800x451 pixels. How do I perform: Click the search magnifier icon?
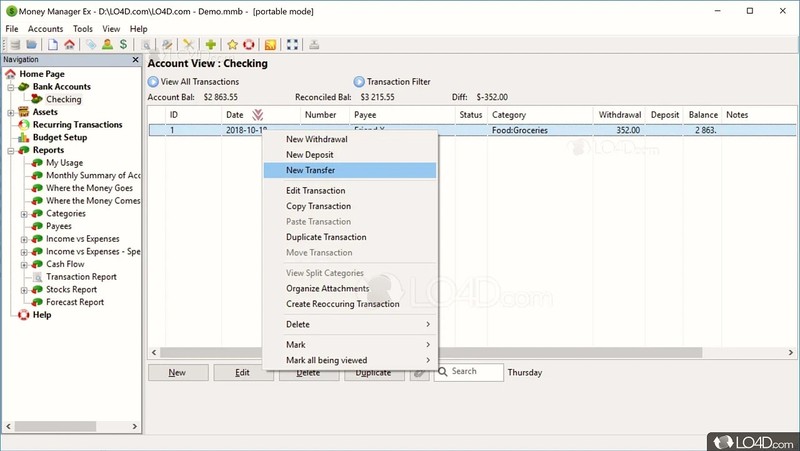(443, 372)
